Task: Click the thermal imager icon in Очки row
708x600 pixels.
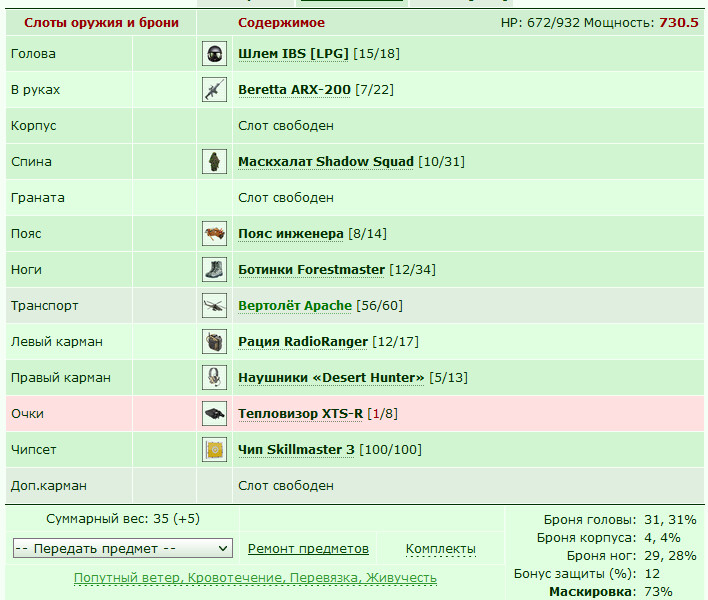Action: point(214,414)
